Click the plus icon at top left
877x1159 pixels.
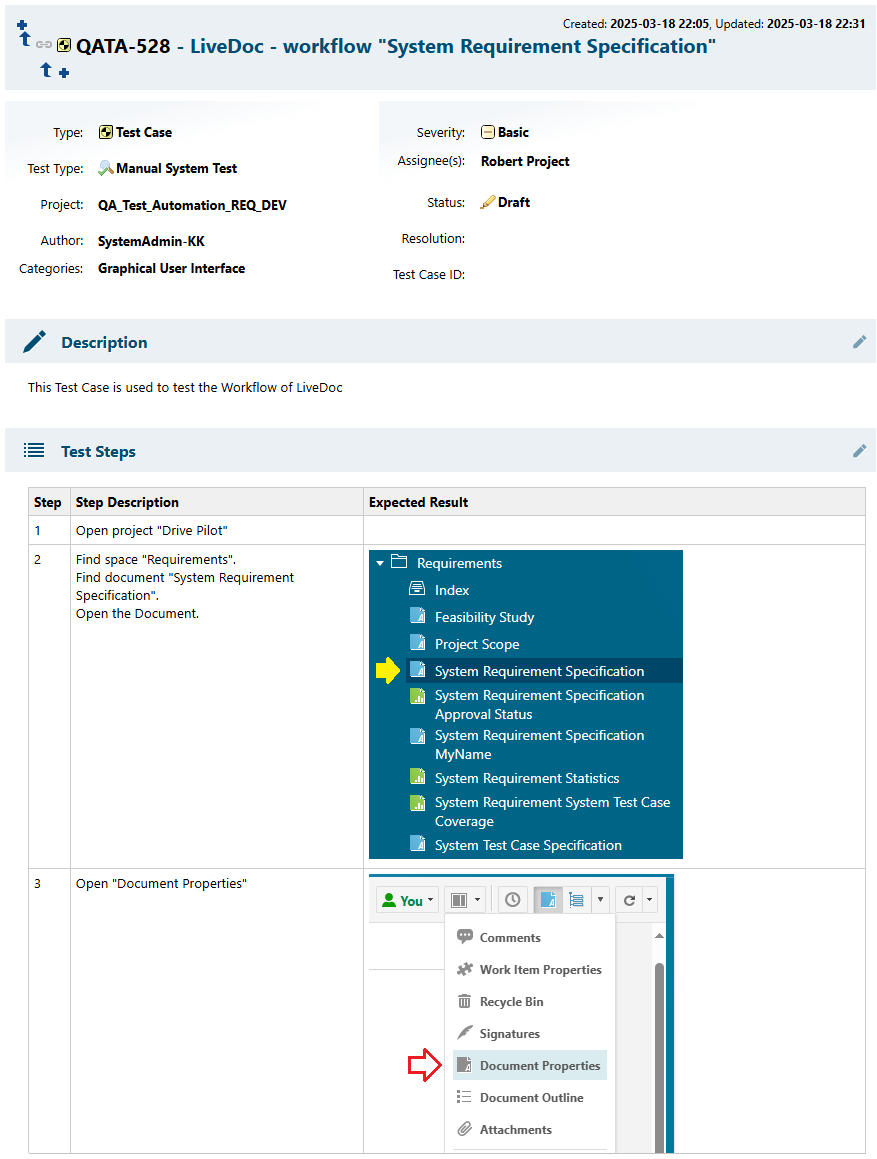(x=21, y=26)
